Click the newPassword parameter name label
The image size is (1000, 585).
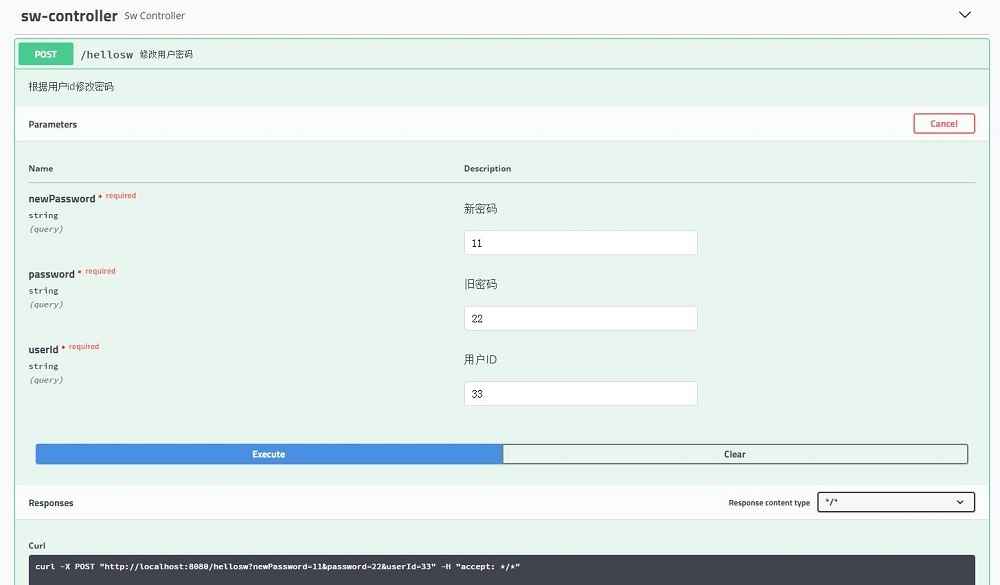62,199
